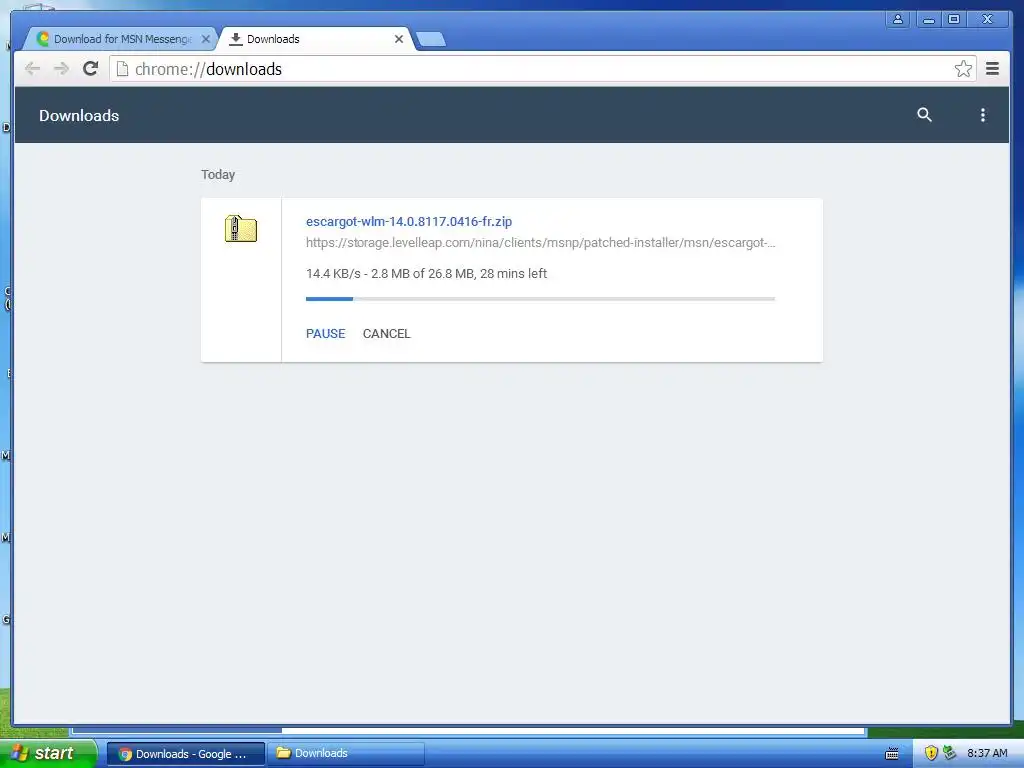
Task: Click the browser forward arrow
Action: point(61,69)
